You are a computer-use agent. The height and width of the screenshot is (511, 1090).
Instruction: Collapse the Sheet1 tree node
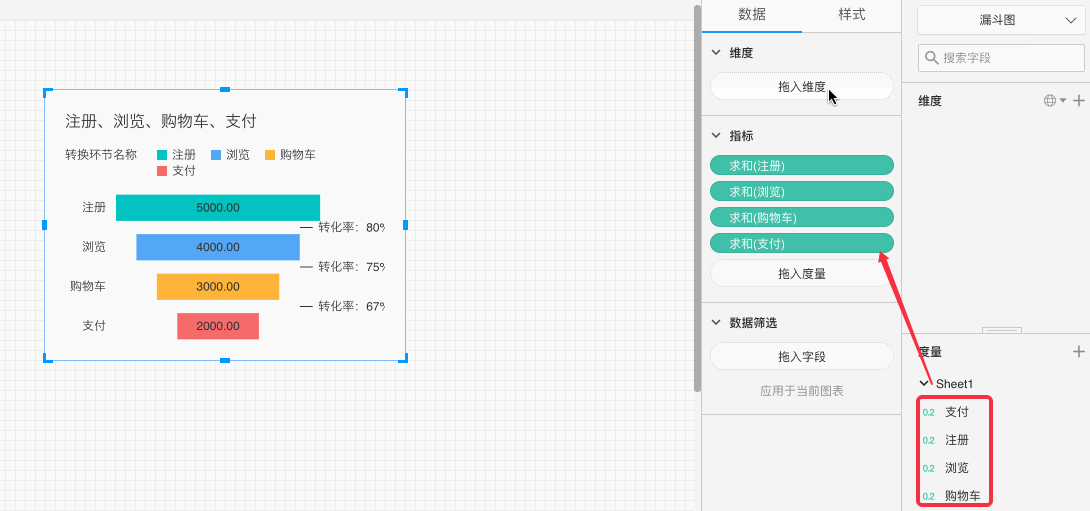tap(925, 384)
